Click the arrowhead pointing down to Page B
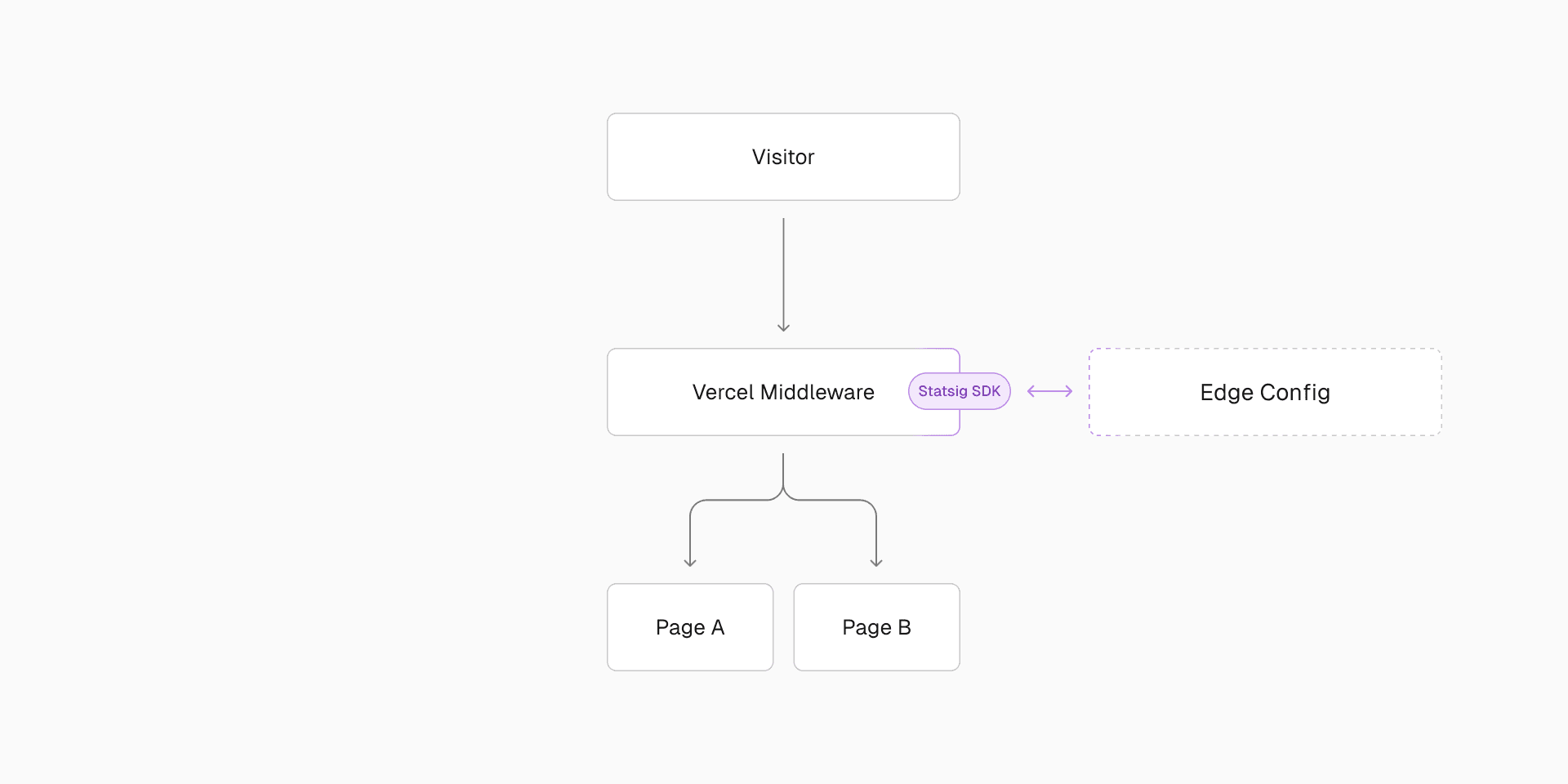The image size is (1568, 784). coord(876,562)
